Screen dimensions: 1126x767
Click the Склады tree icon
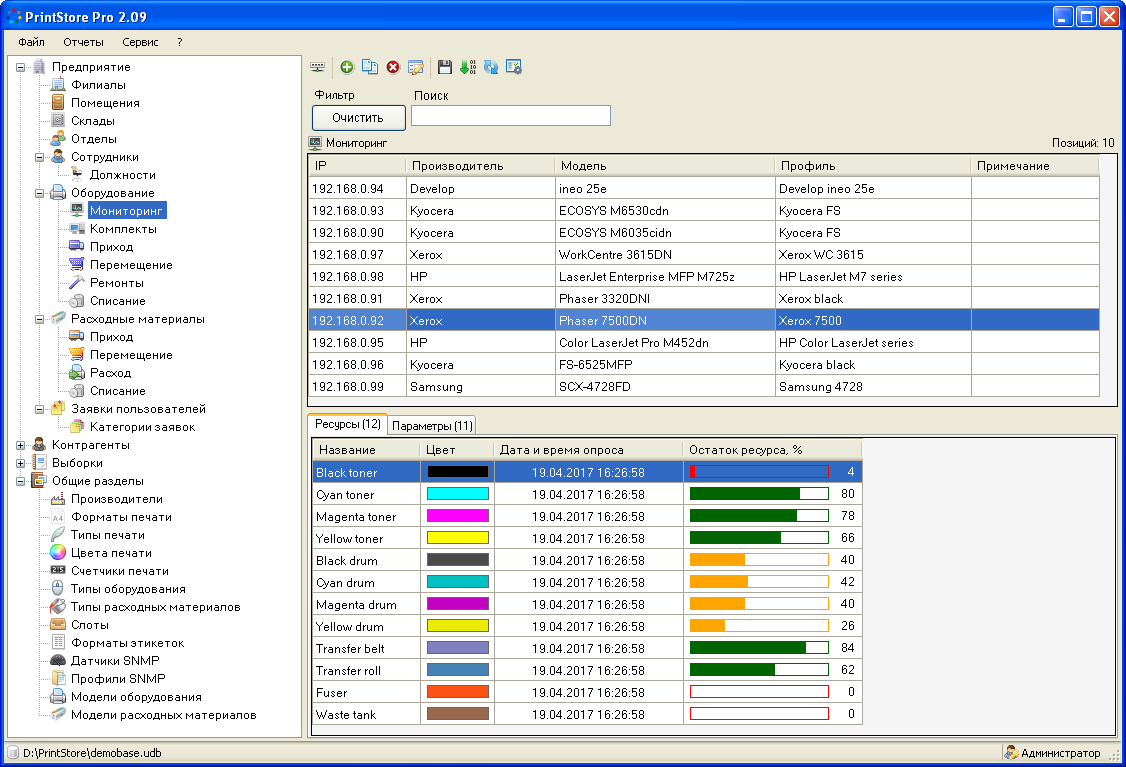[x=58, y=121]
